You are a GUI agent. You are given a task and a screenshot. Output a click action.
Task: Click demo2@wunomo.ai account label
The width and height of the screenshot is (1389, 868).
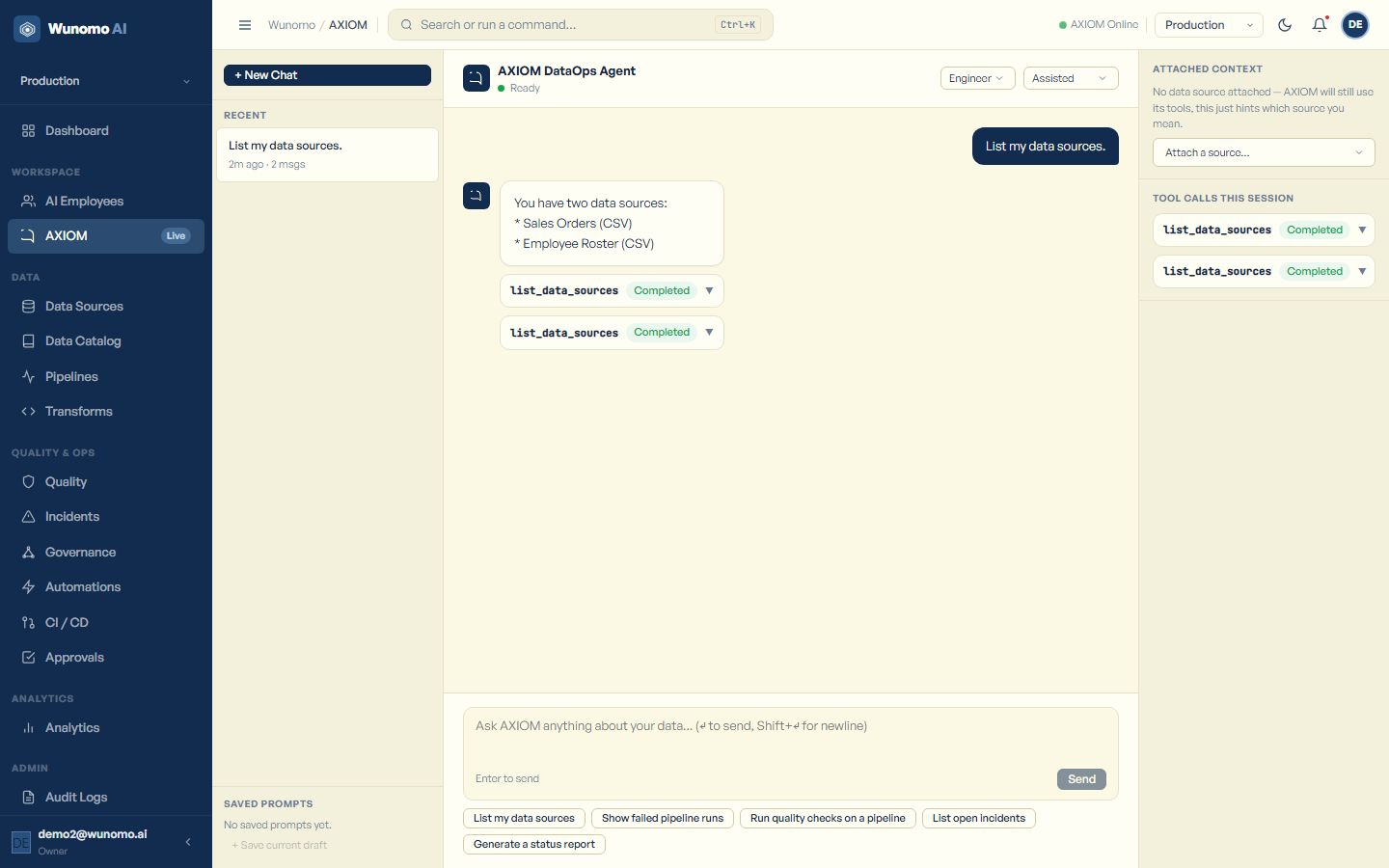pos(93,835)
